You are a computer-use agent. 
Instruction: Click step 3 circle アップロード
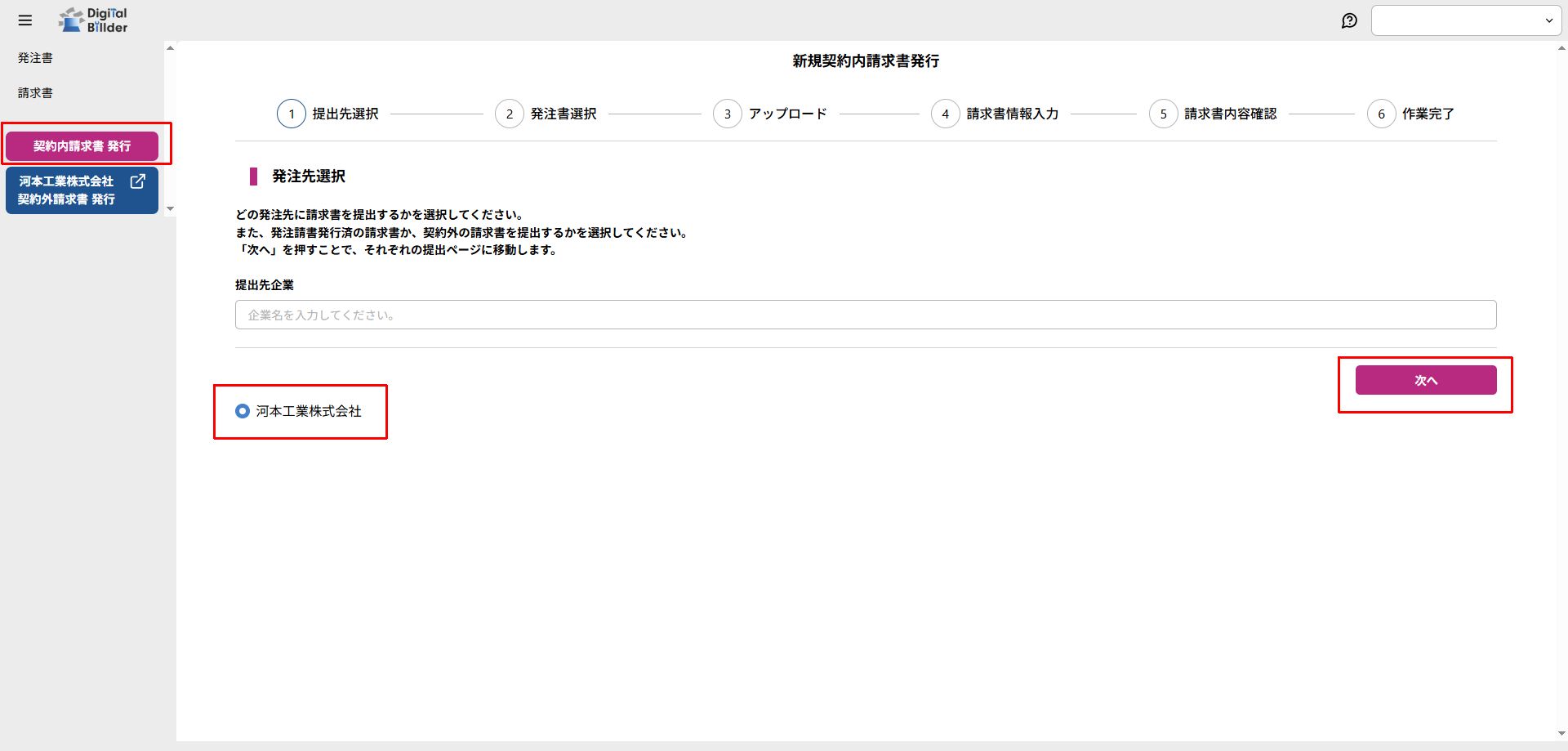point(727,114)
